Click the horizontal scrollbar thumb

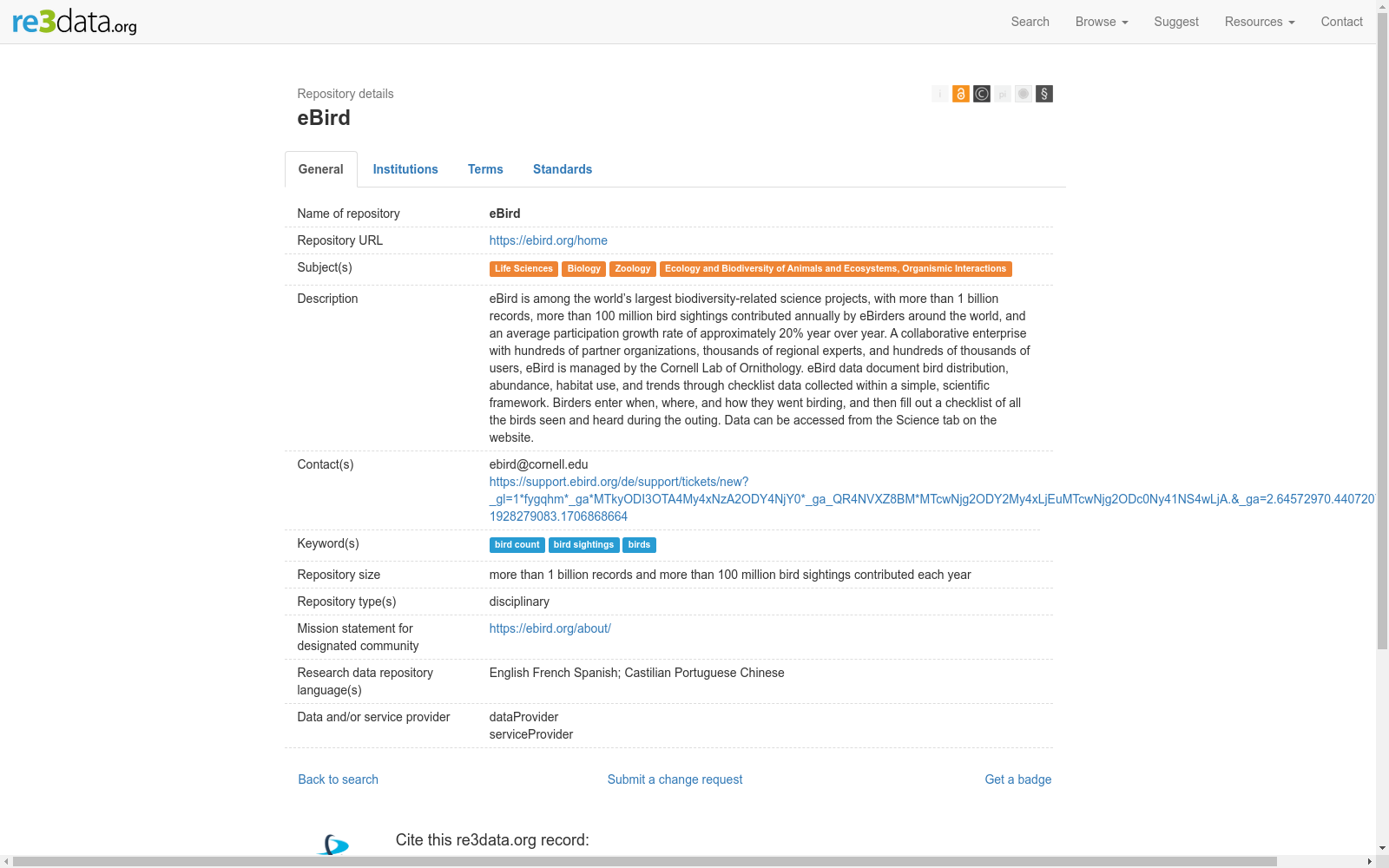pos(645,862)
